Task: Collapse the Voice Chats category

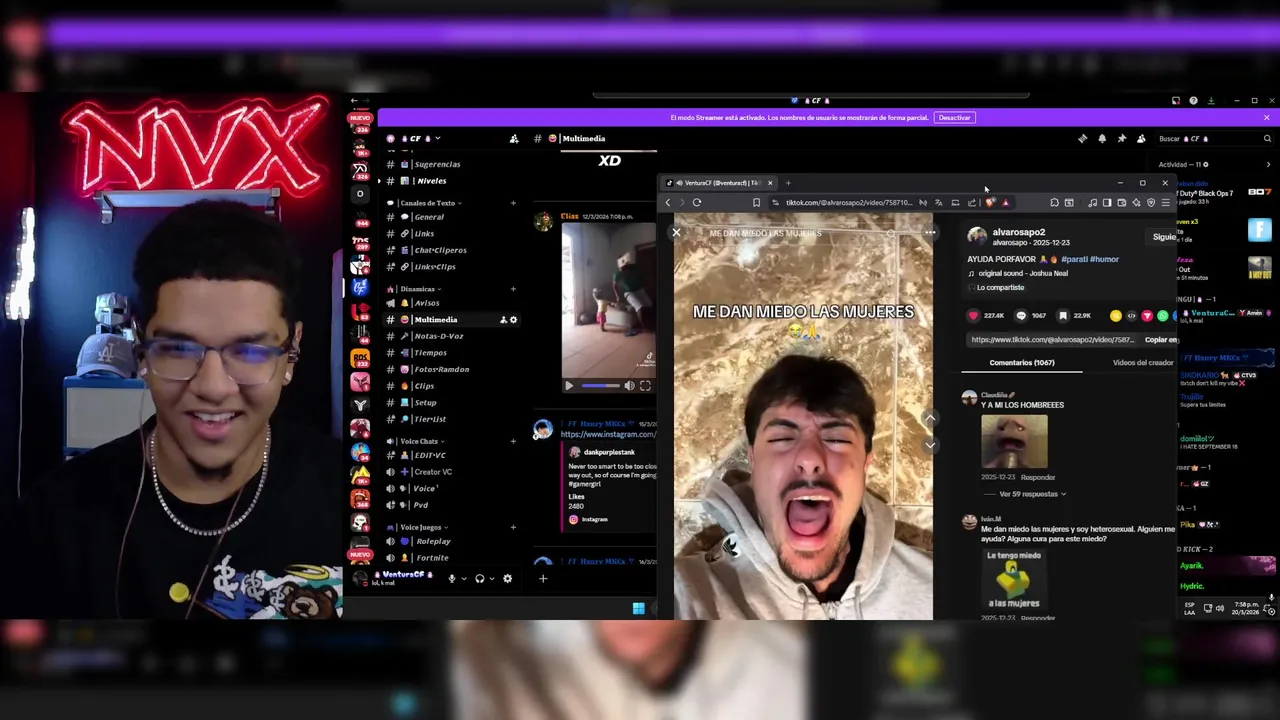Action: (418, 441)
